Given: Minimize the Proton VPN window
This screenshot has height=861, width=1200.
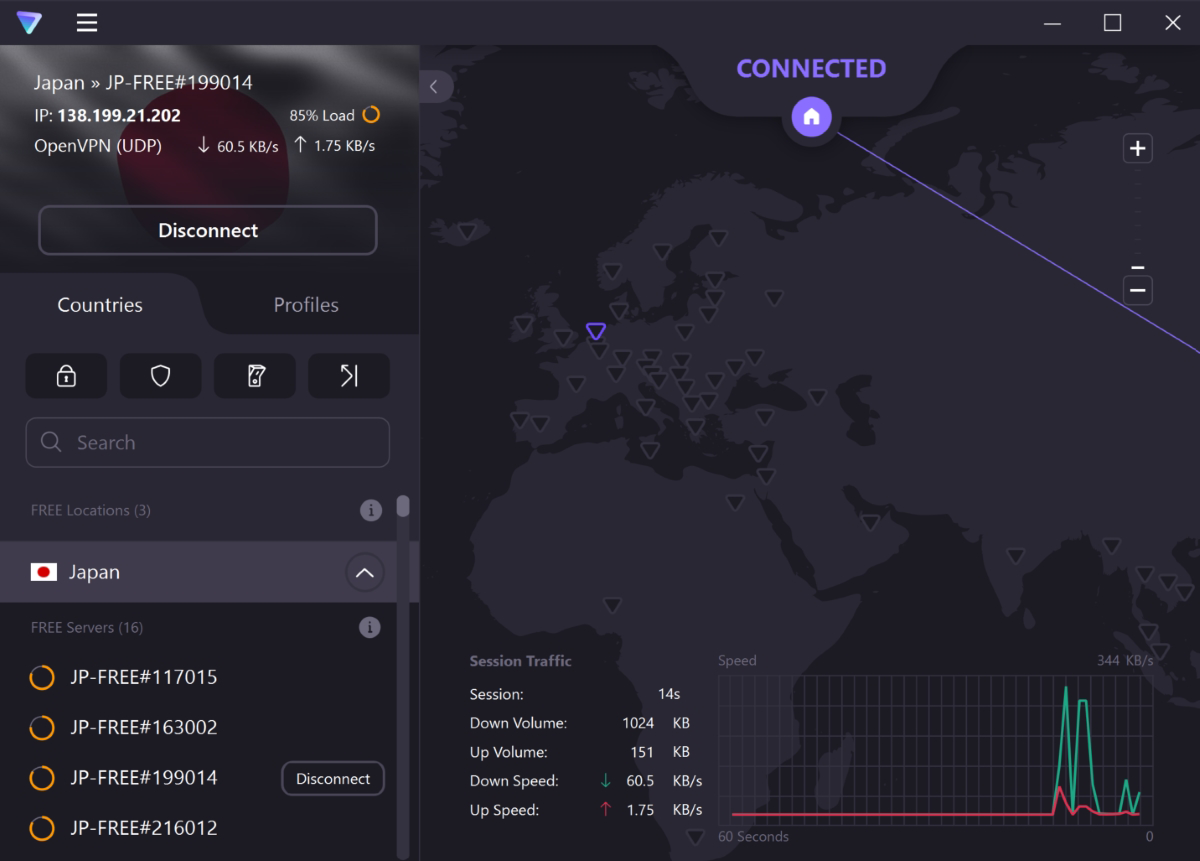Looking at the screenshot, I should coord(1051,22).
